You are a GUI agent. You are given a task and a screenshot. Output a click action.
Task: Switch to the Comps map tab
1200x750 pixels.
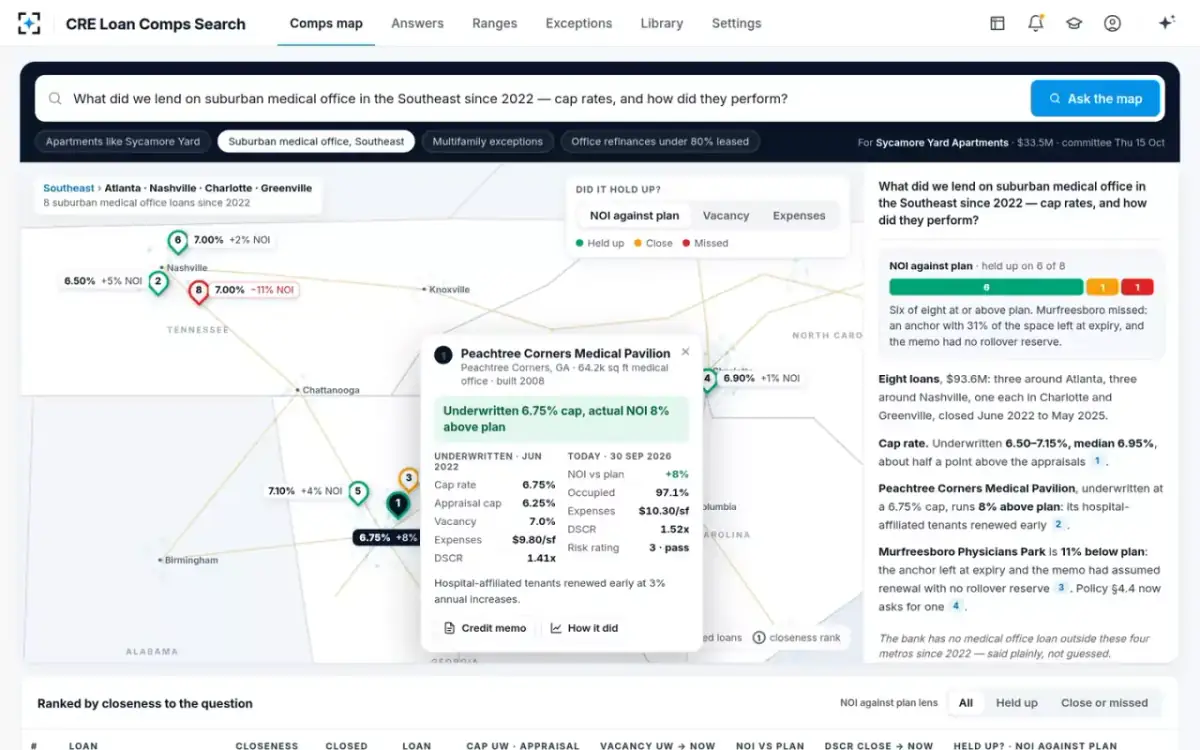pos(326,23)
